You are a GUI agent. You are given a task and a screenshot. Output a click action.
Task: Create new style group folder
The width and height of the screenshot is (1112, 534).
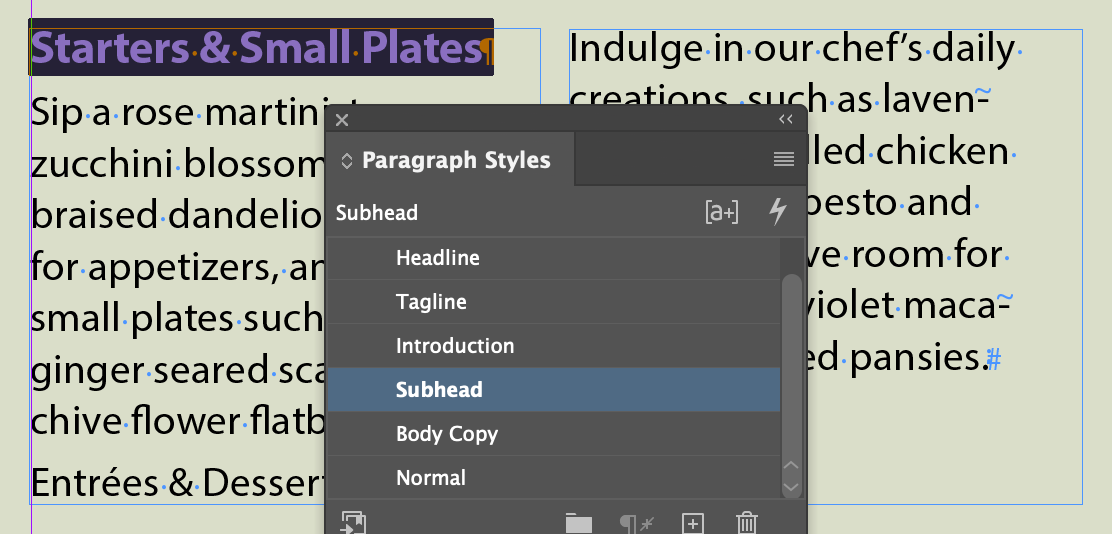[579, 524]
